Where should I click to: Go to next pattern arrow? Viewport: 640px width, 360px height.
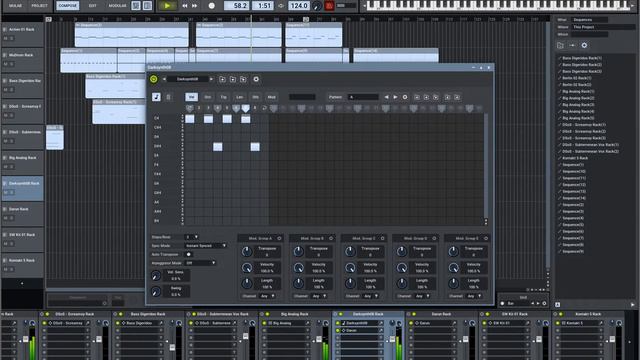[395, 97]
